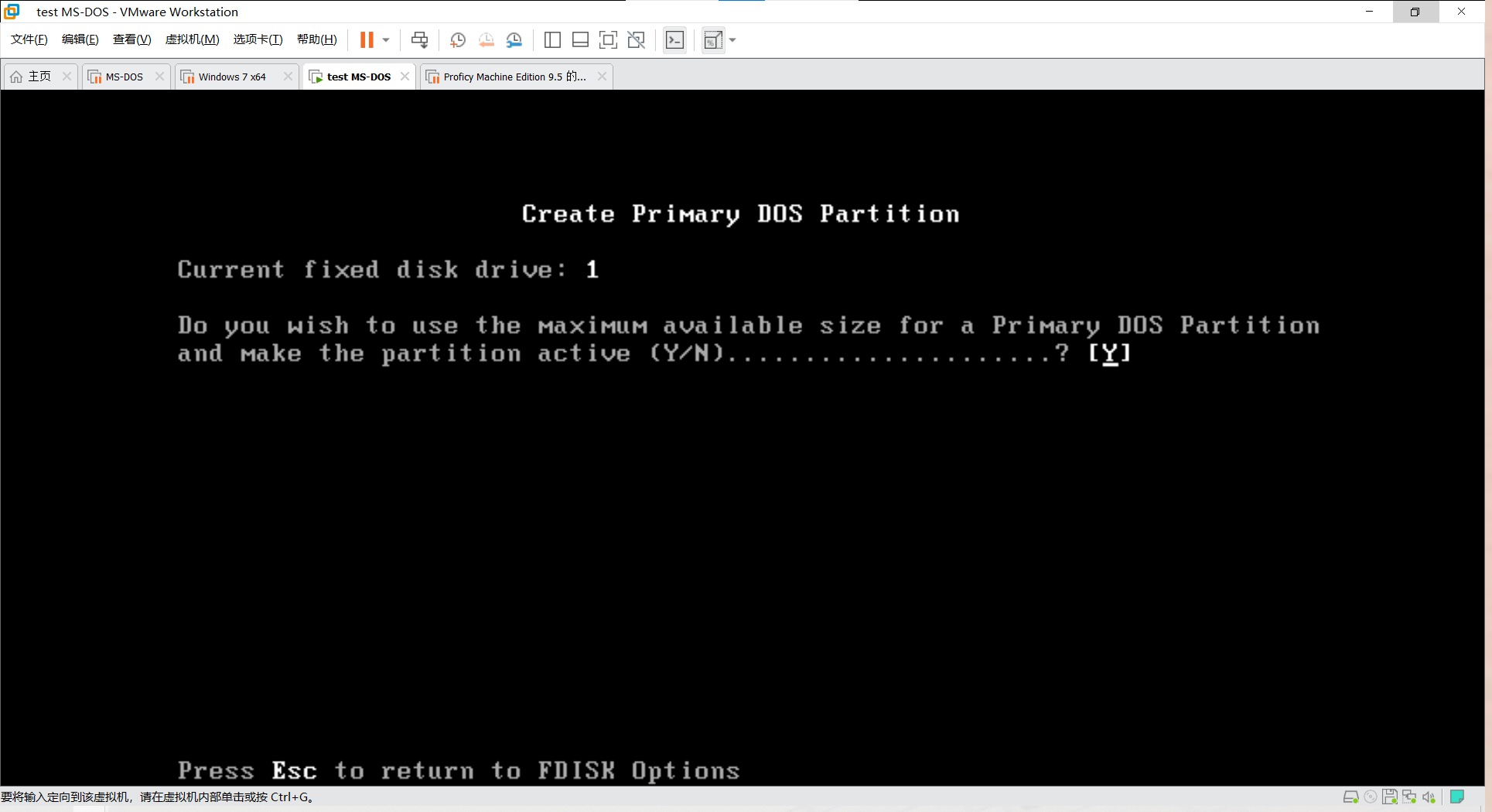Image resolution: width=1492 pixels, height=812 pixels.
Task: Toggle the thumbnail bar icon
Action: tap(580, 40)
